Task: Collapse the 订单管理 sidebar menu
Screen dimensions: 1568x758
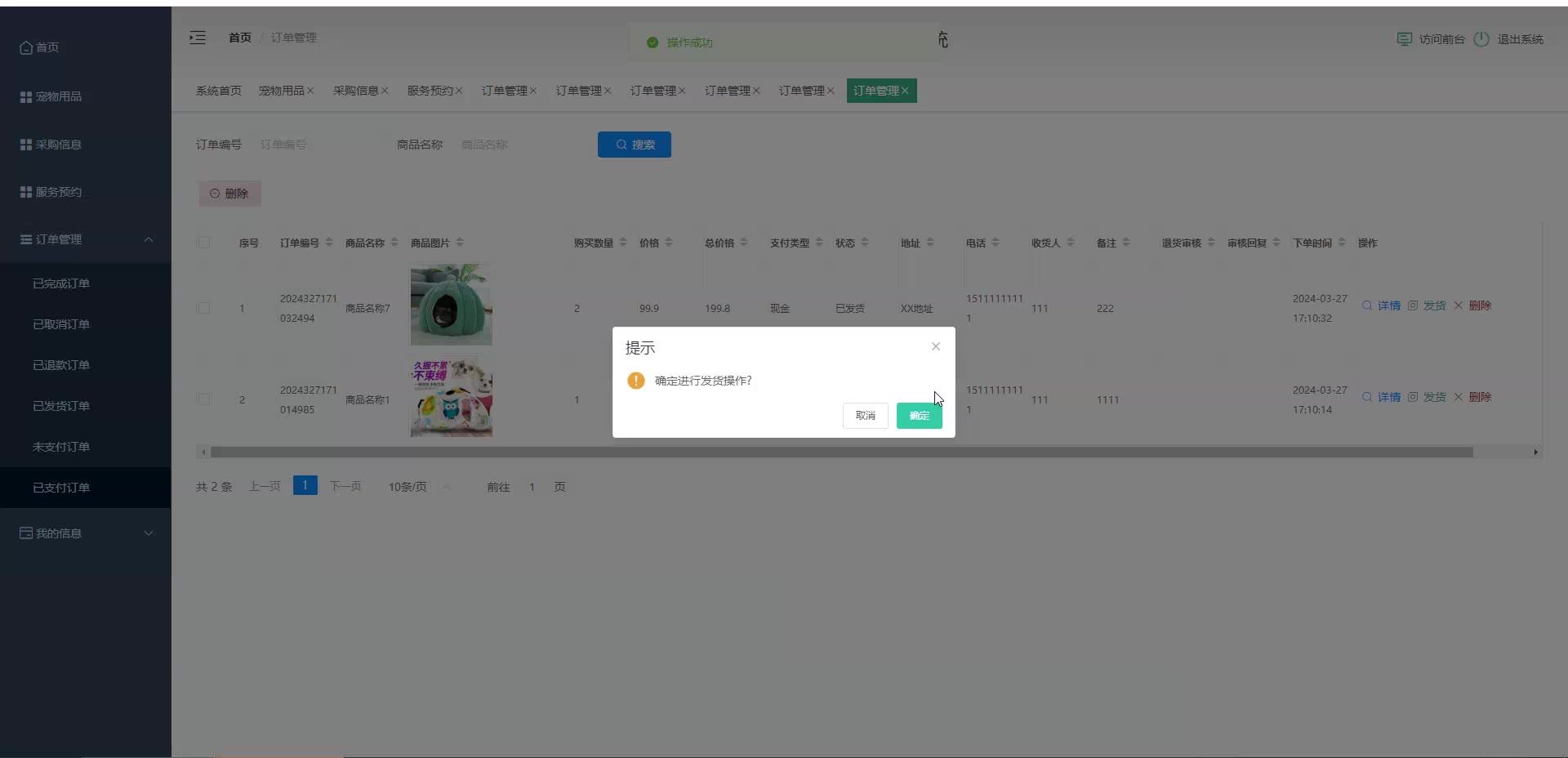Action: (x=86, y=239)
